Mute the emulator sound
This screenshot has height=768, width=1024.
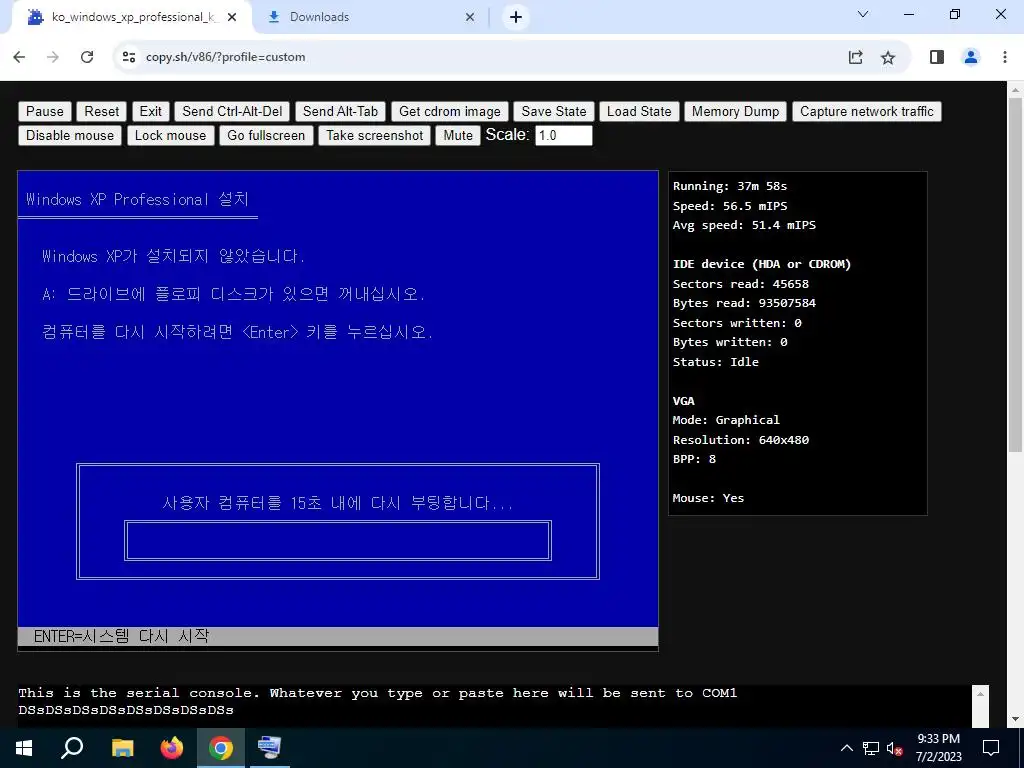point(458,136)
